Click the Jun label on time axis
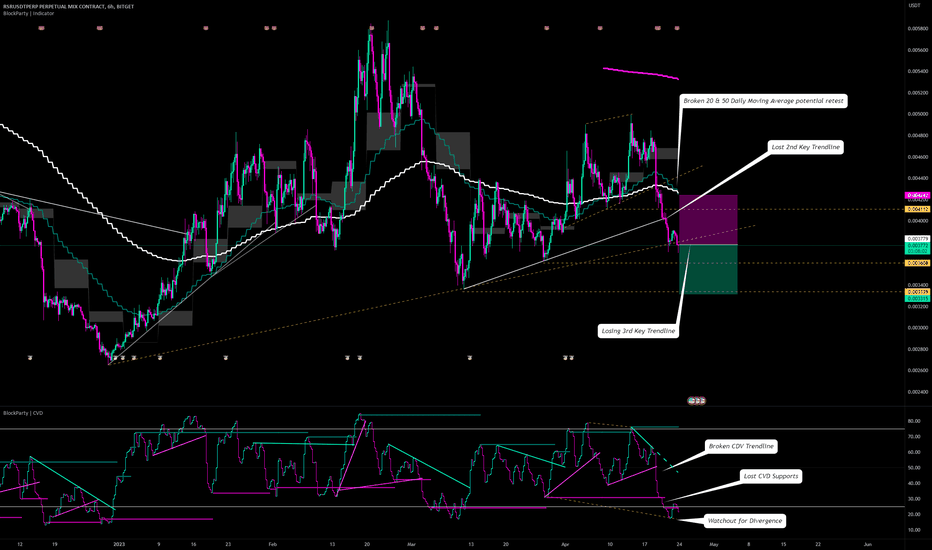This screenshot has width=932, height=550. (868, 544)
